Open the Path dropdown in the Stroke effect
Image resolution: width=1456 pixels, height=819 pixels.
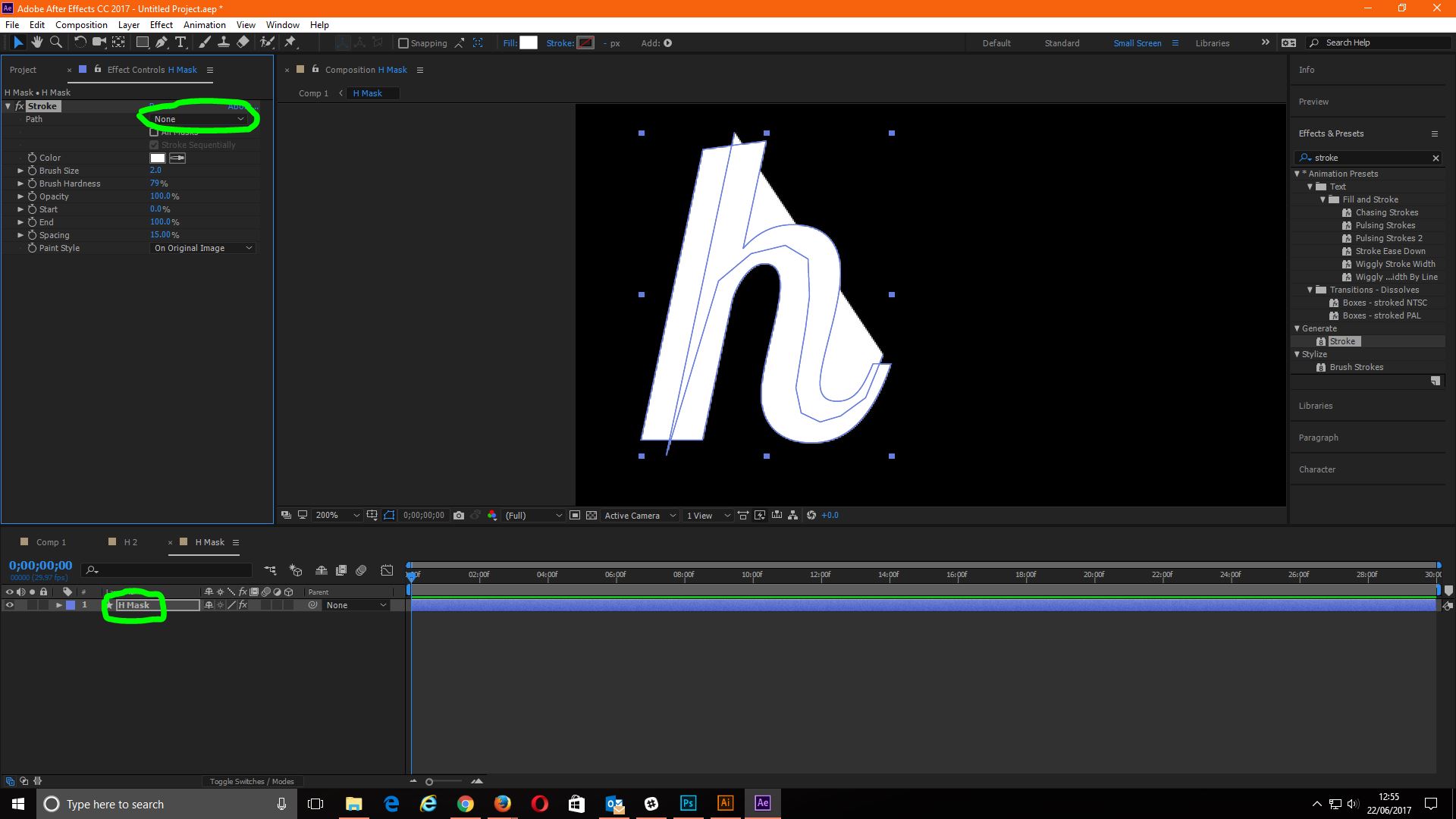199,119
